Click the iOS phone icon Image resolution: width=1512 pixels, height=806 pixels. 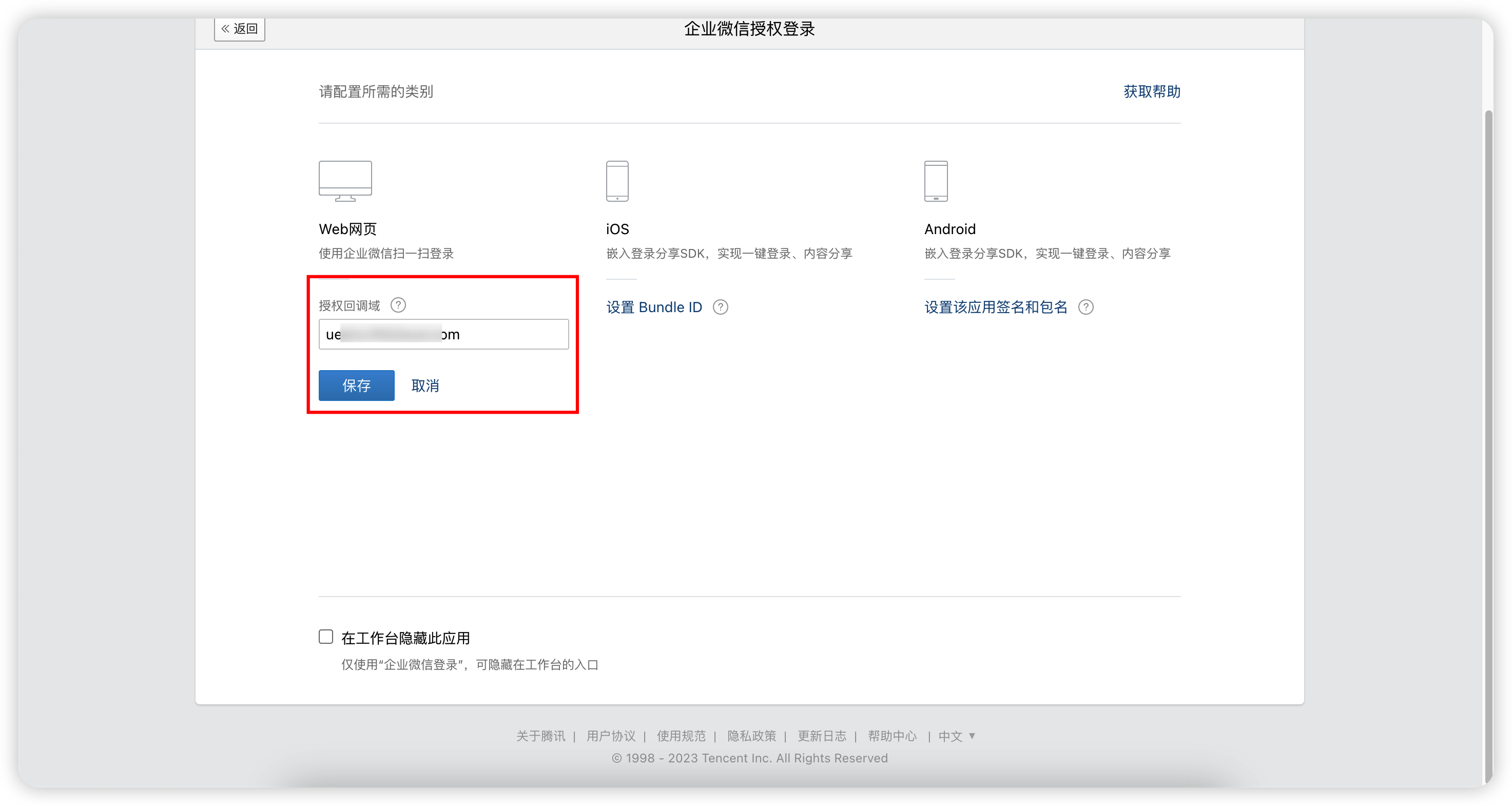click(617, 181)
